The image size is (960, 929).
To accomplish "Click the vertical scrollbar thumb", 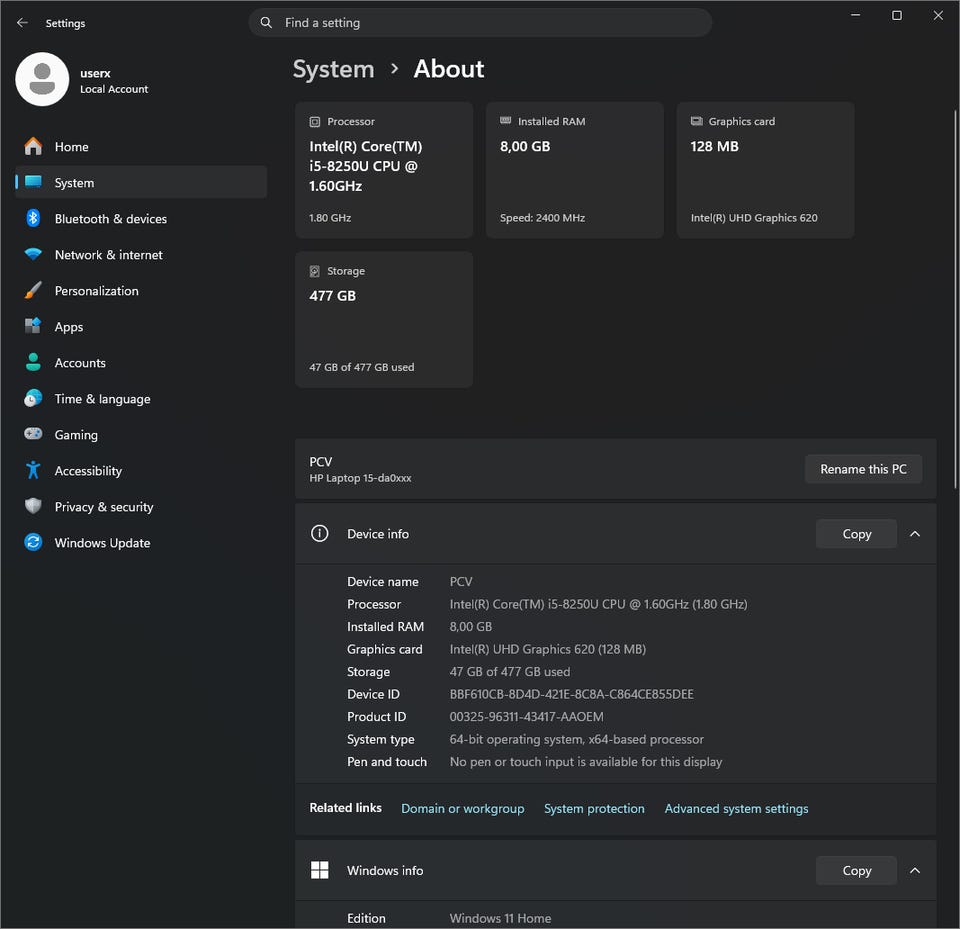I will pos(955,299).
